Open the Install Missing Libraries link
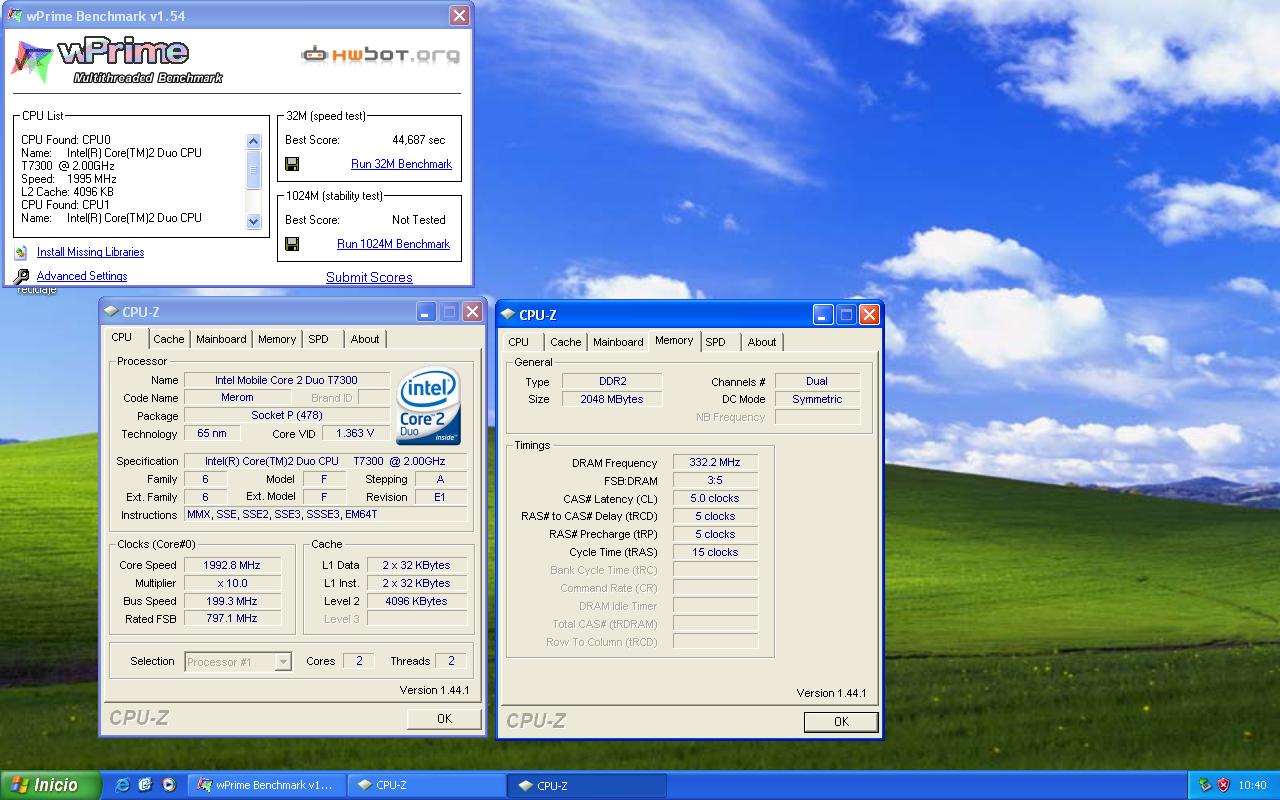The width and height of the screenshot is (1280, 800). [x=90, y=252]
